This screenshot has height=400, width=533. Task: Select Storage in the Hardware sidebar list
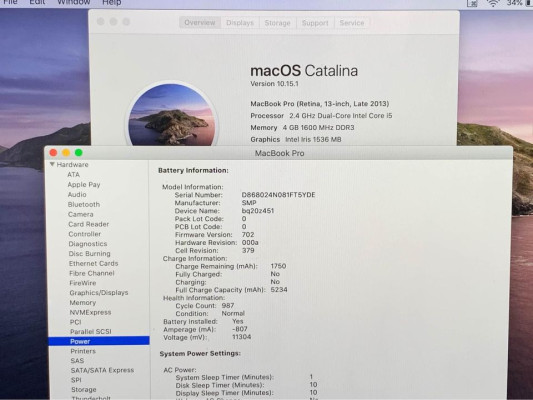(84, 389)
